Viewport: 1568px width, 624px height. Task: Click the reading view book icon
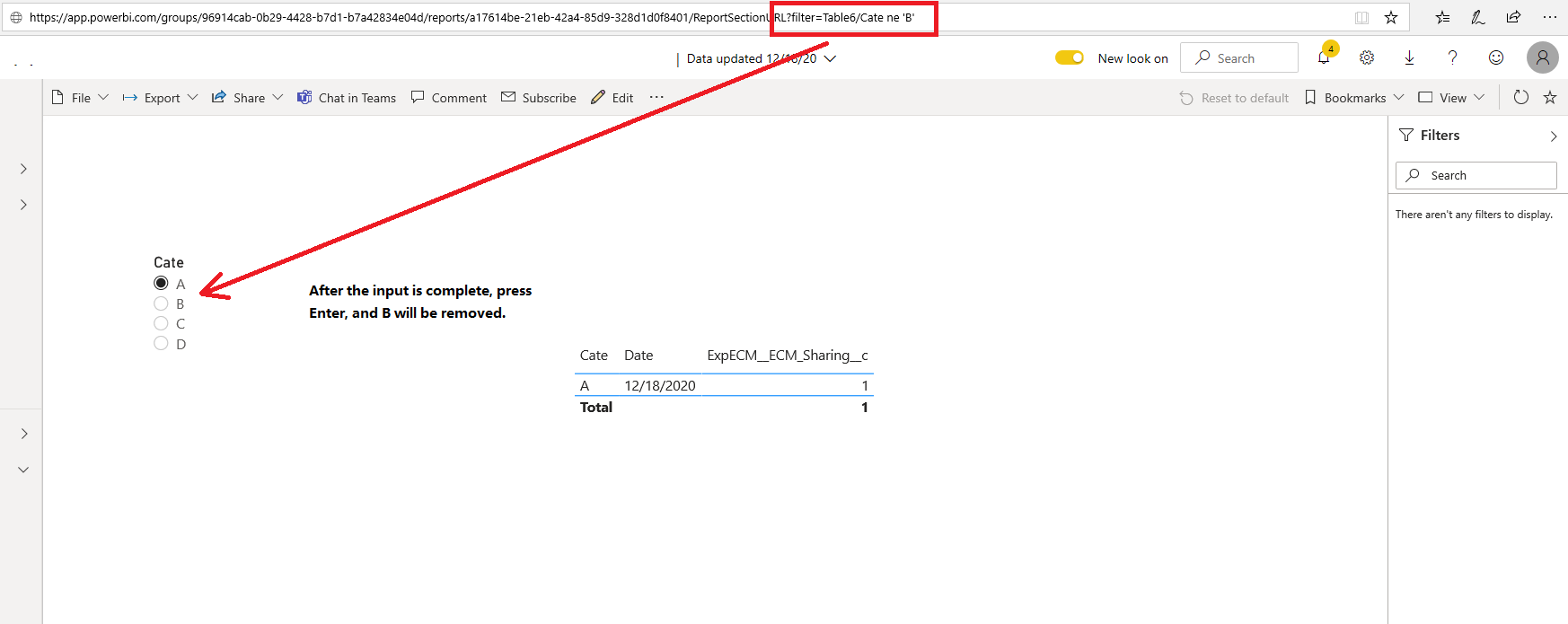click(x=1362, y=17)
